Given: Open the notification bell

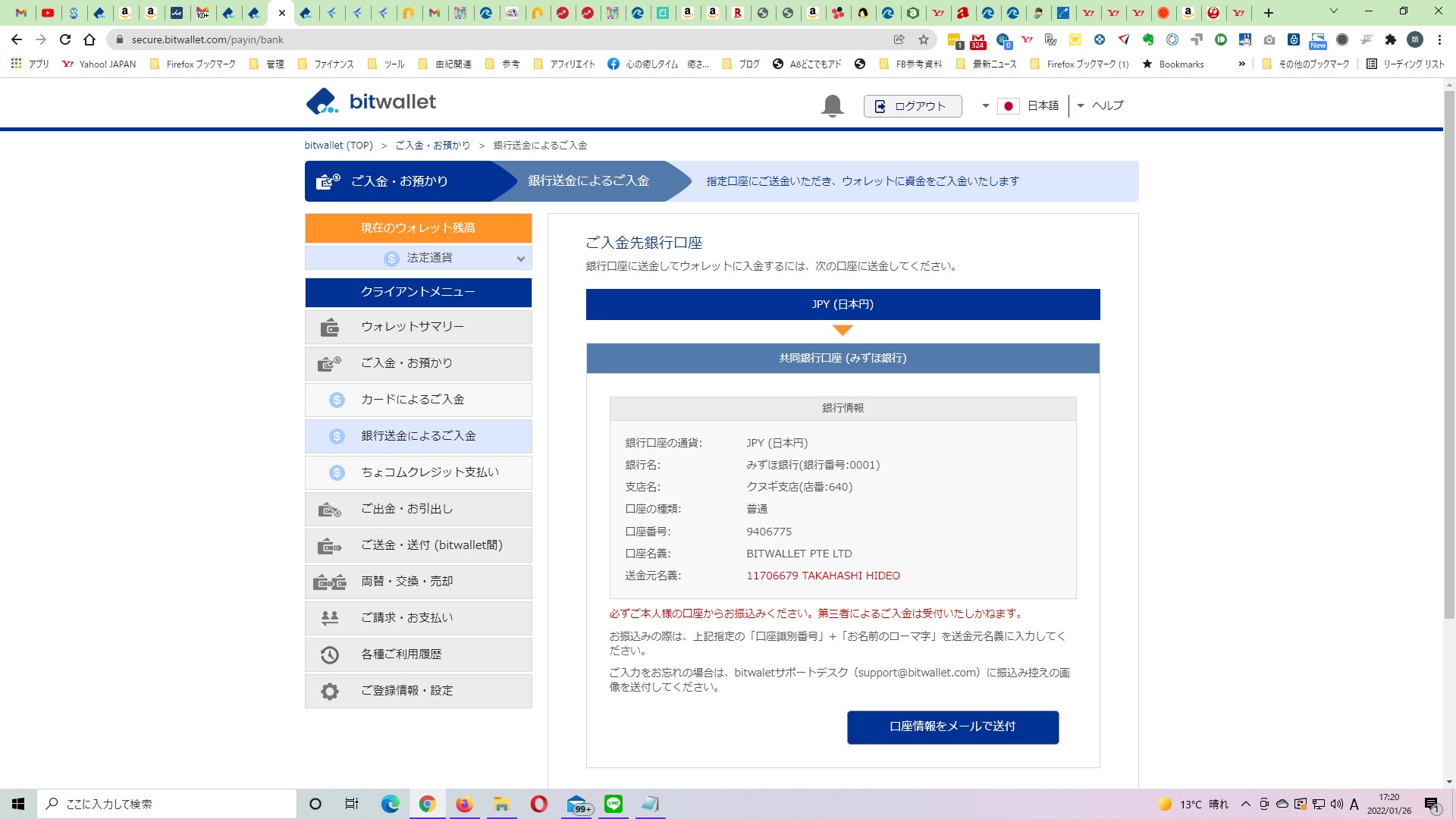Looking at the screenshot, I should pos(832,105).
